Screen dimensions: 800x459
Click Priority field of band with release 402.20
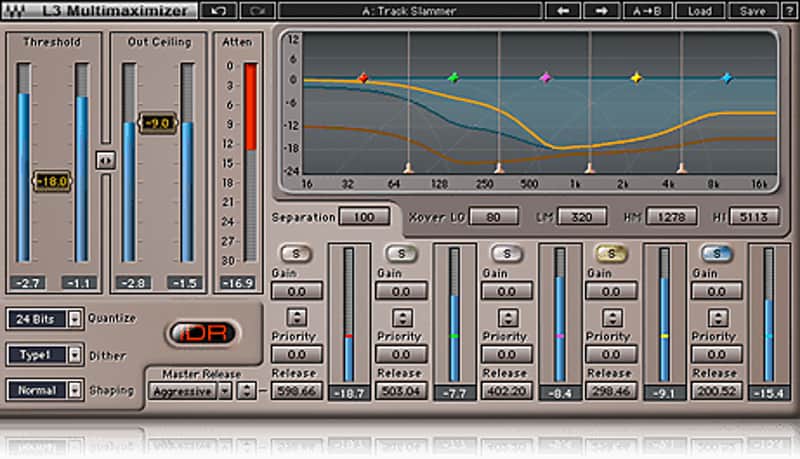[507, 354]
